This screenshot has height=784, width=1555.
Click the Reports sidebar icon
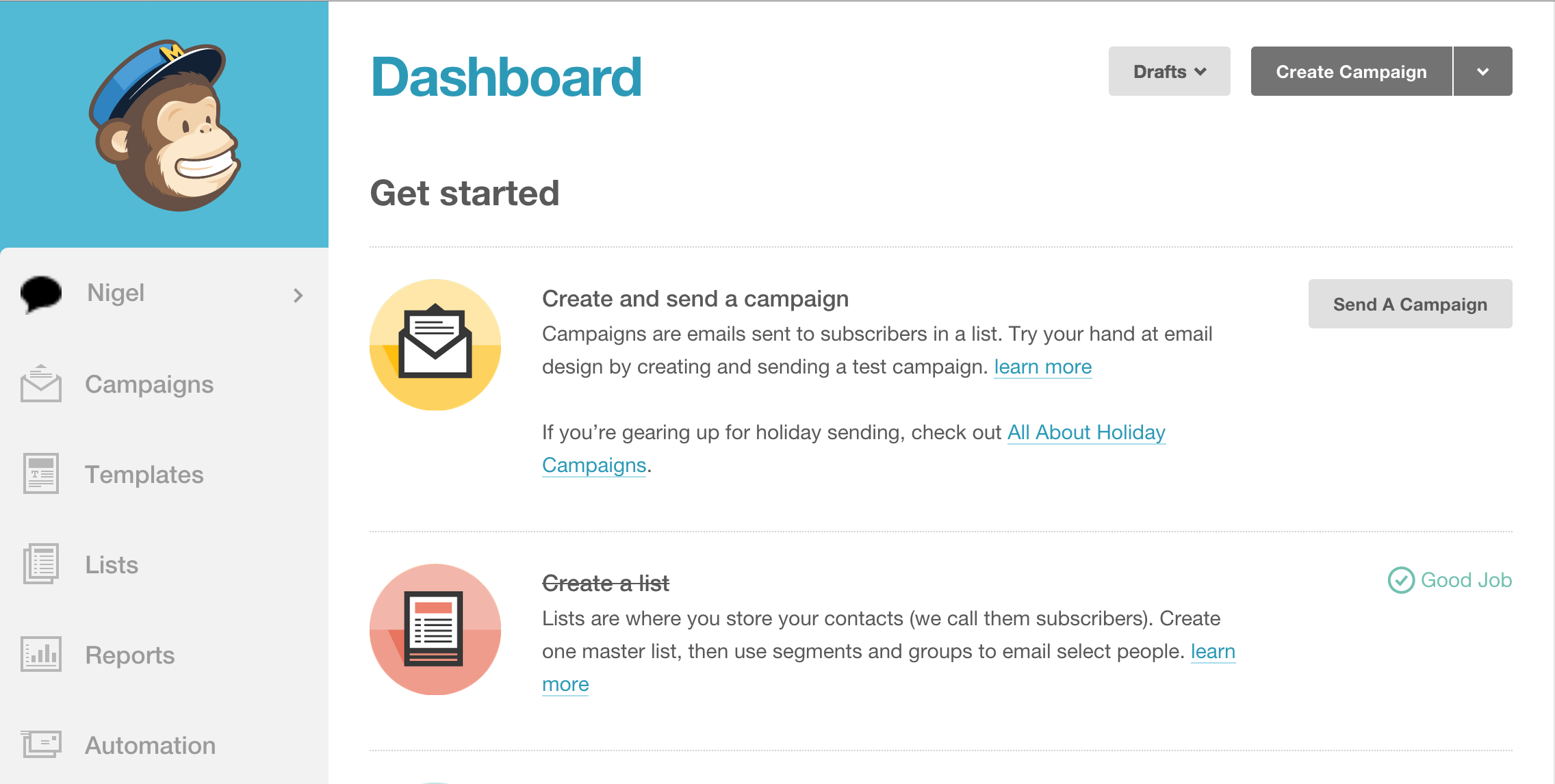[x=38, y=655]
